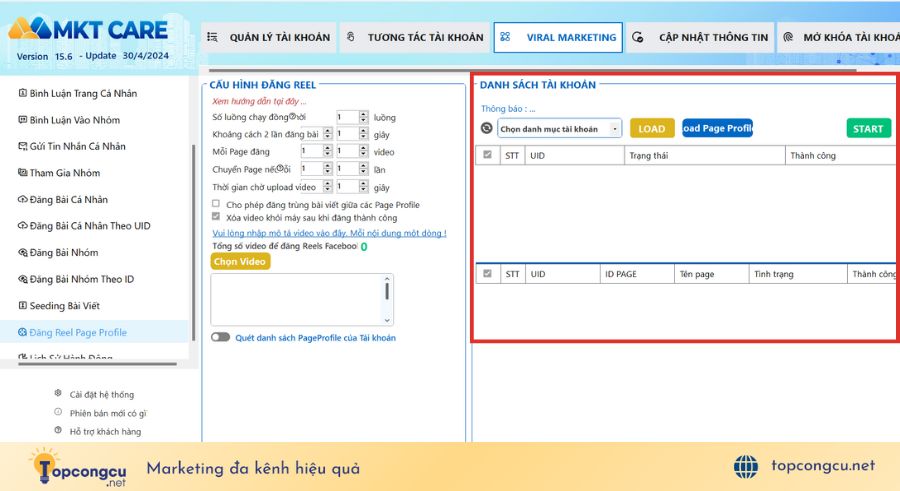Screen dimensions: 900x491
Task: Click the spinner arrows of the luồng value
Action: coord(364,117)
